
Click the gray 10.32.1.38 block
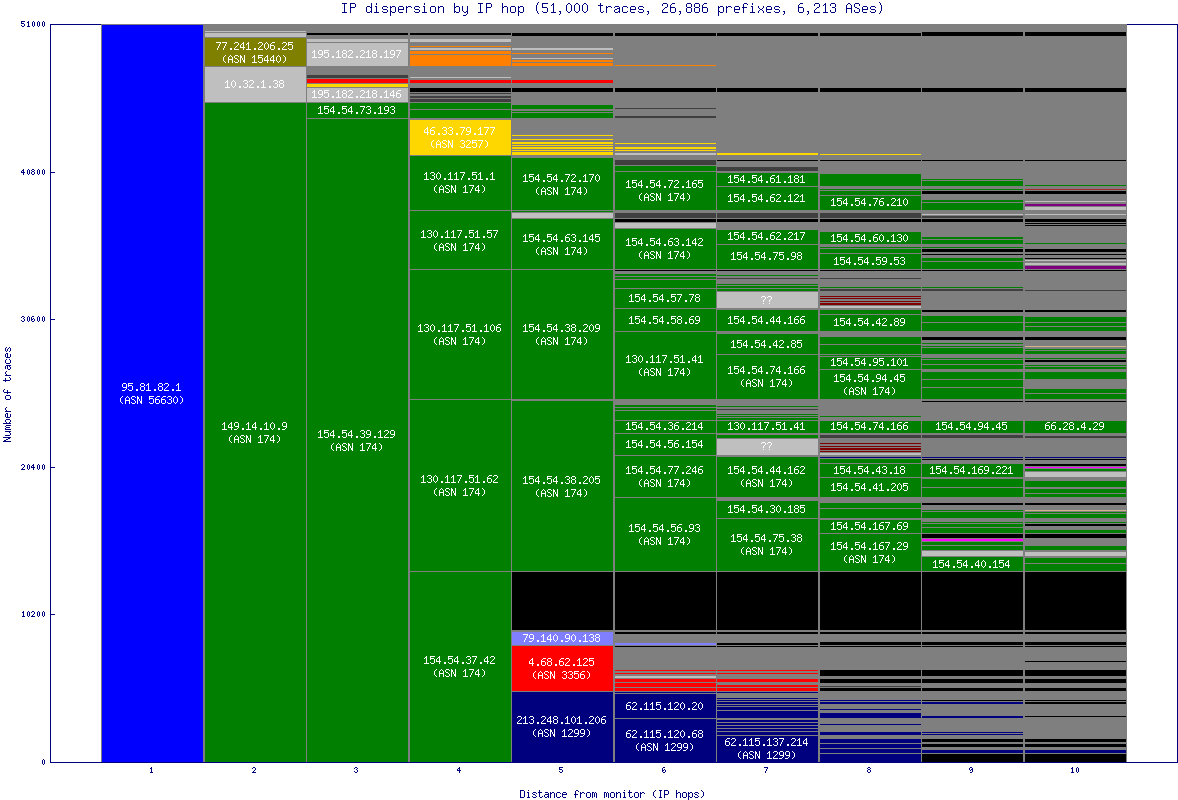(254, 85)
